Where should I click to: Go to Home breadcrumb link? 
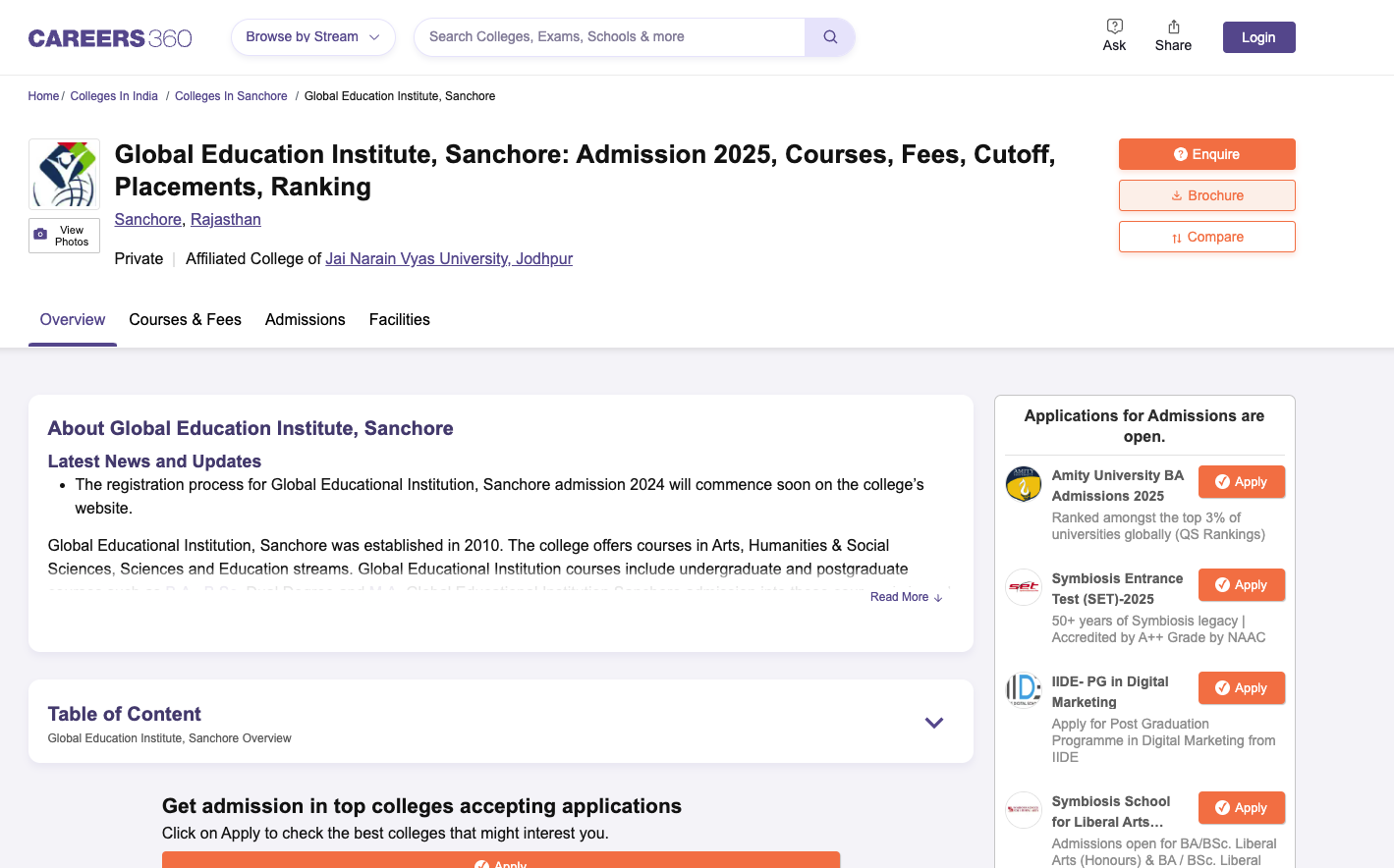[43, 96]
